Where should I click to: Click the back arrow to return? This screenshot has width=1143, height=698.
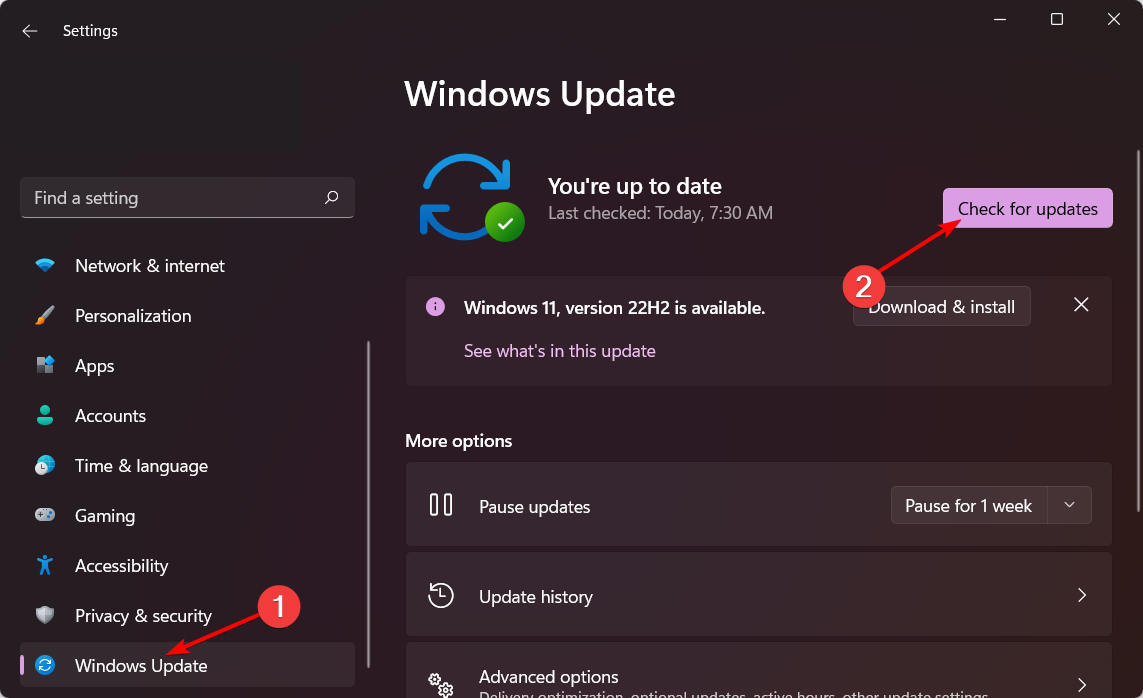(29, 30)
